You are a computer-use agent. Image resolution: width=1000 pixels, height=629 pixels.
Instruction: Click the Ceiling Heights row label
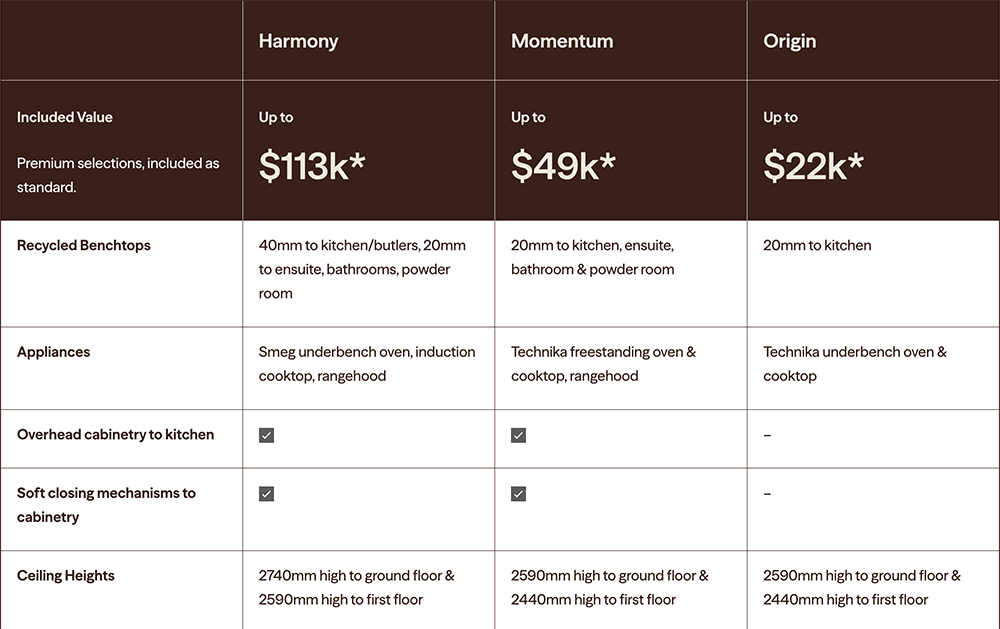pyautogui.click(x=66, y=576)
